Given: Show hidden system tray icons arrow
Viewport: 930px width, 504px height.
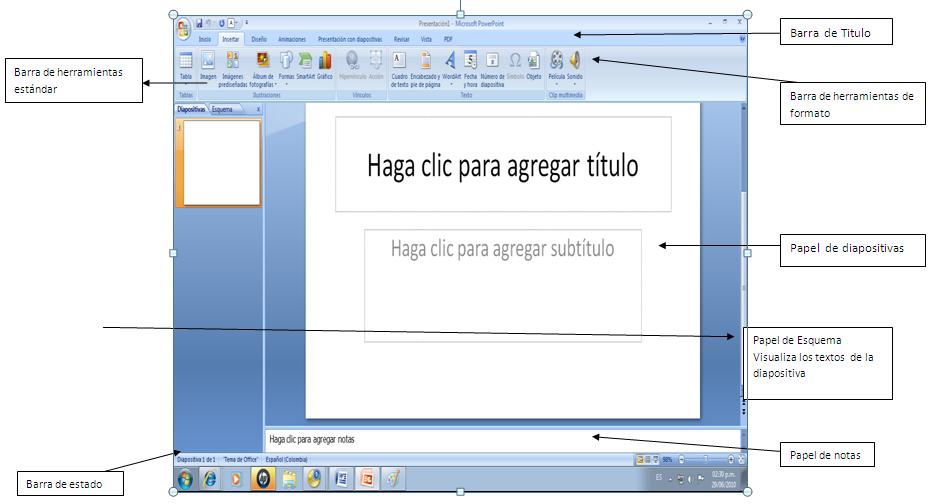Looking at the screenshot, I should pos(671,479).
